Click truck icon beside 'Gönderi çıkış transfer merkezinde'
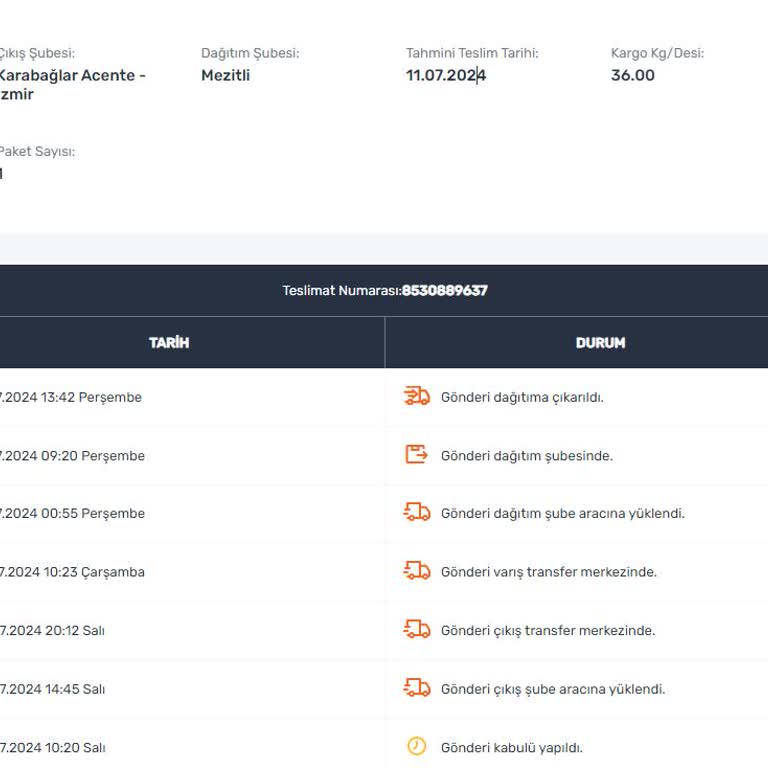 [x=417, y=629]
